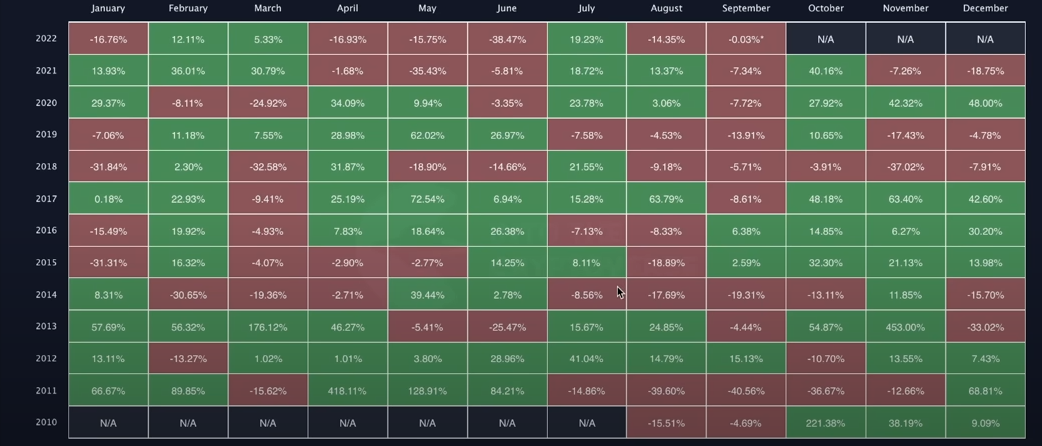Select the September column header
Image resolution: width=1042 pixels, height=446 pixels.
tap(746, 8)
